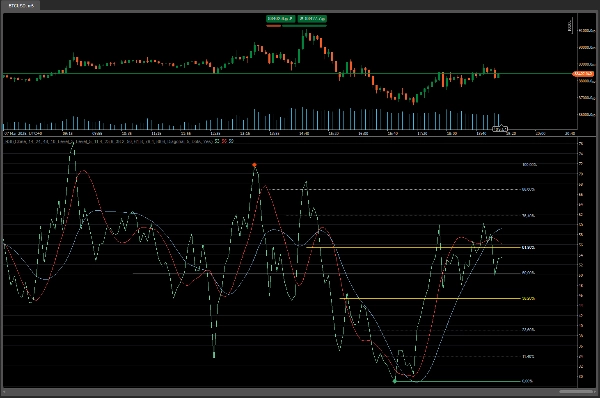Click the 78.60% Fibonacci level label

point(528,215)
